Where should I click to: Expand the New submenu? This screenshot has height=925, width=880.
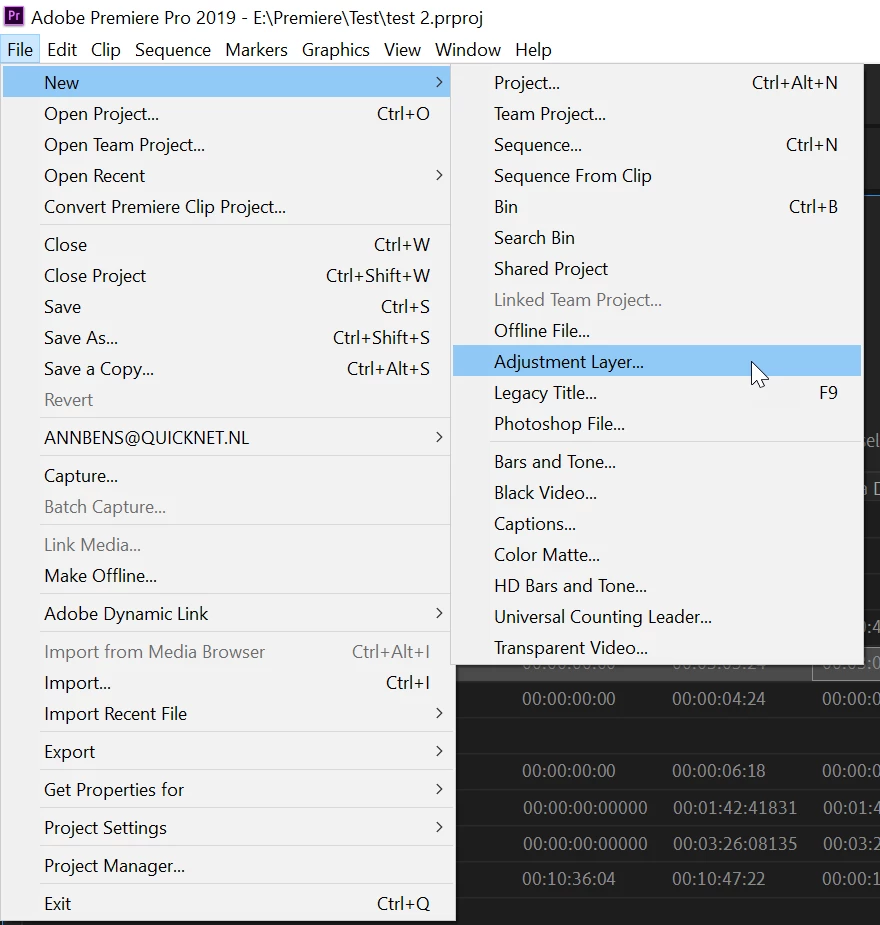pyautogui.click(x=226, y=82)
